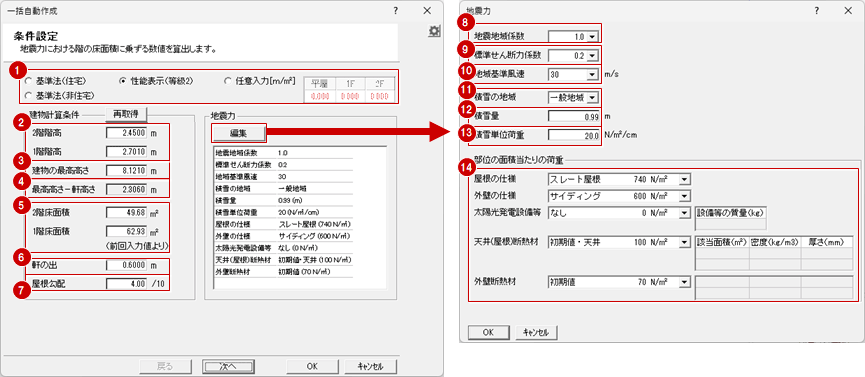The width and height of the screenshot is (865, 377).
Task: Click OK in 一括自動作成 dialog
Action: point(312,367)
